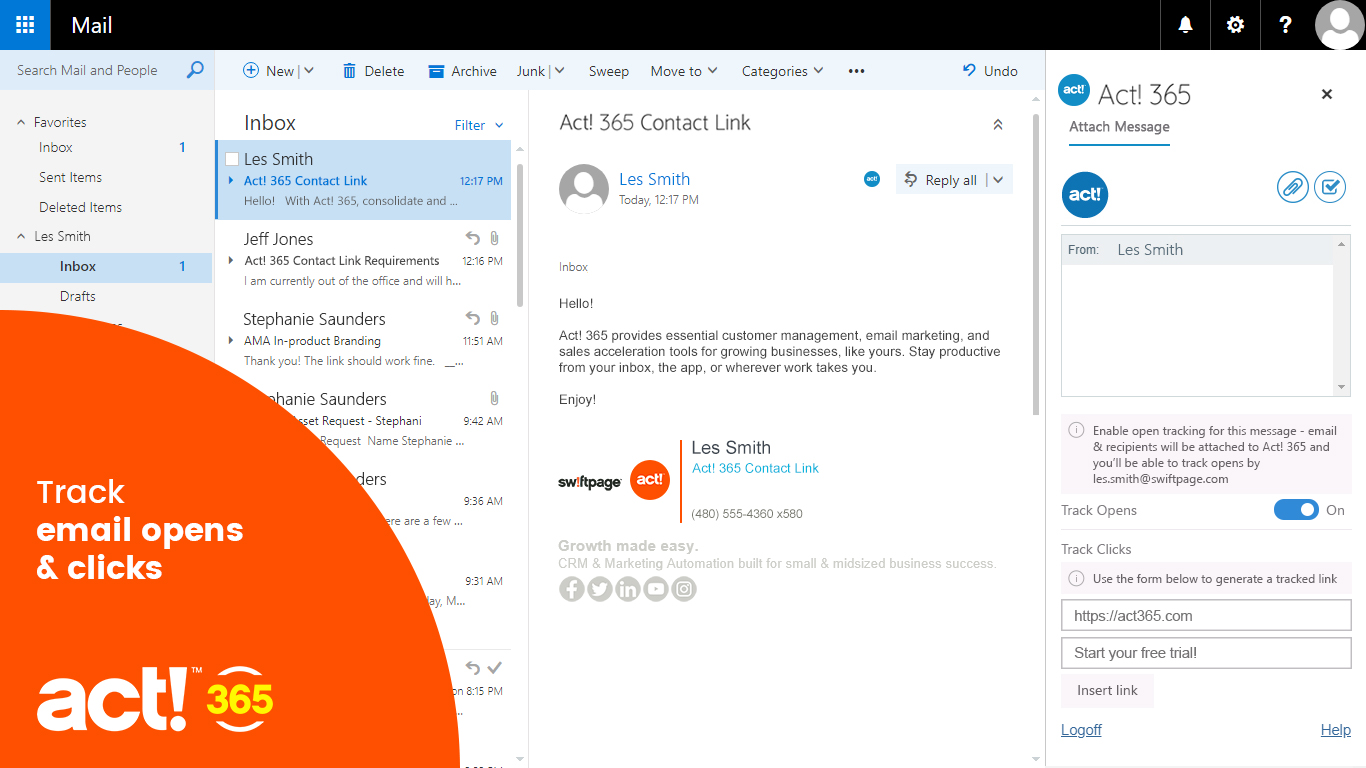1366x768 pixels.
Task: Tick the checkbox on Les Smith message
Action: point(232,159)
